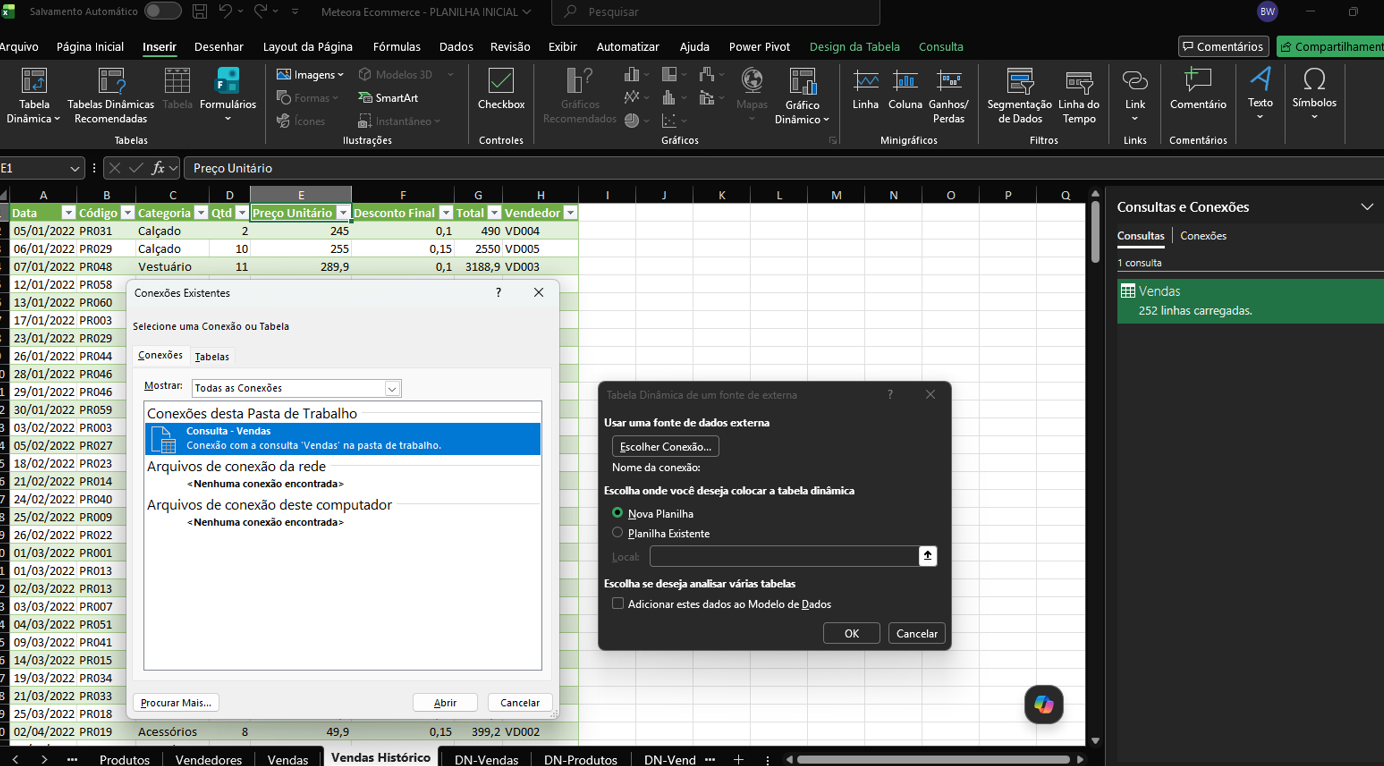Click Abrir in Conexões Existentes dialog
1384x766 pixels.
(445, 703)
